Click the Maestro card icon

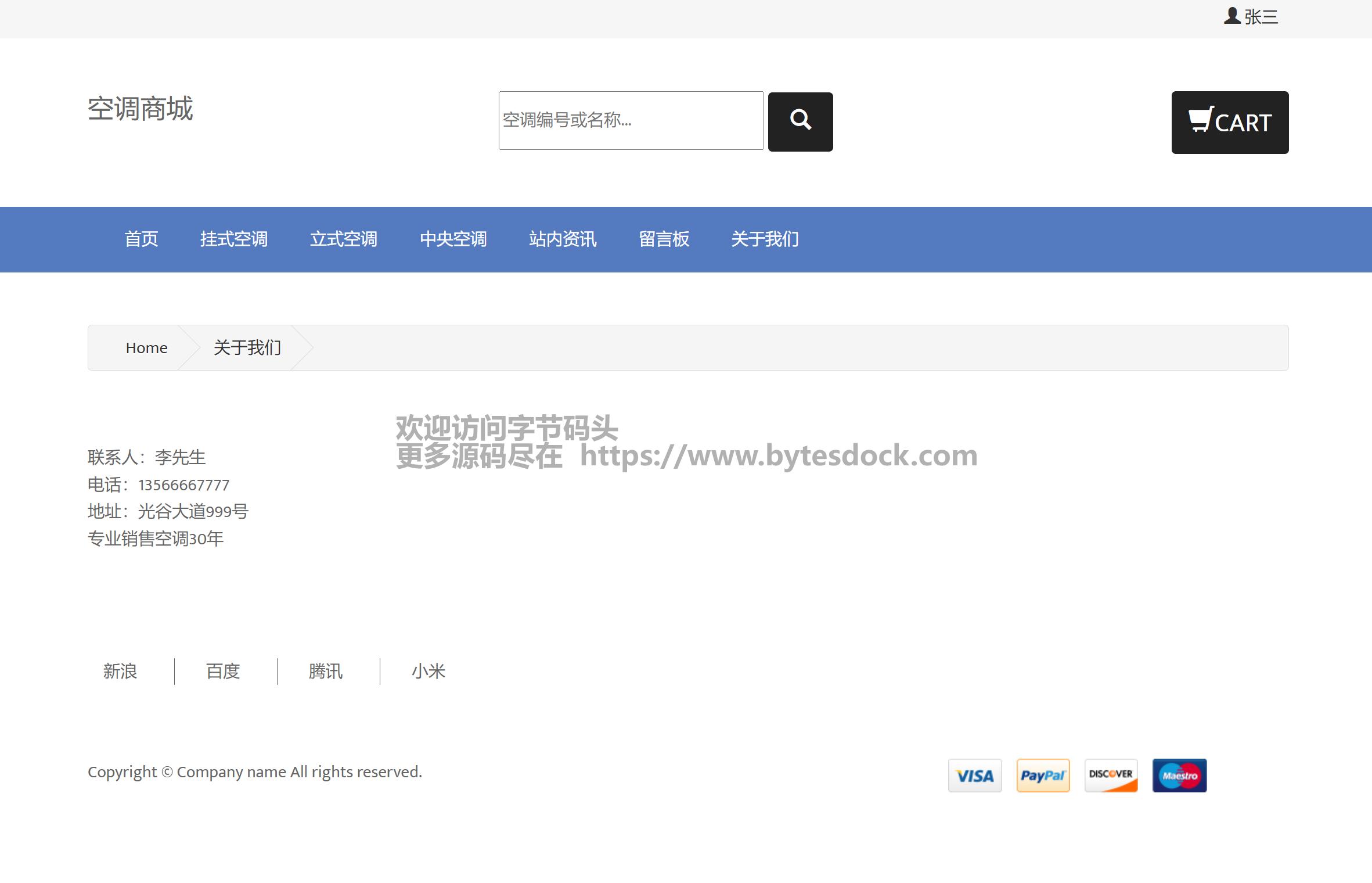tap(1179, 775)
